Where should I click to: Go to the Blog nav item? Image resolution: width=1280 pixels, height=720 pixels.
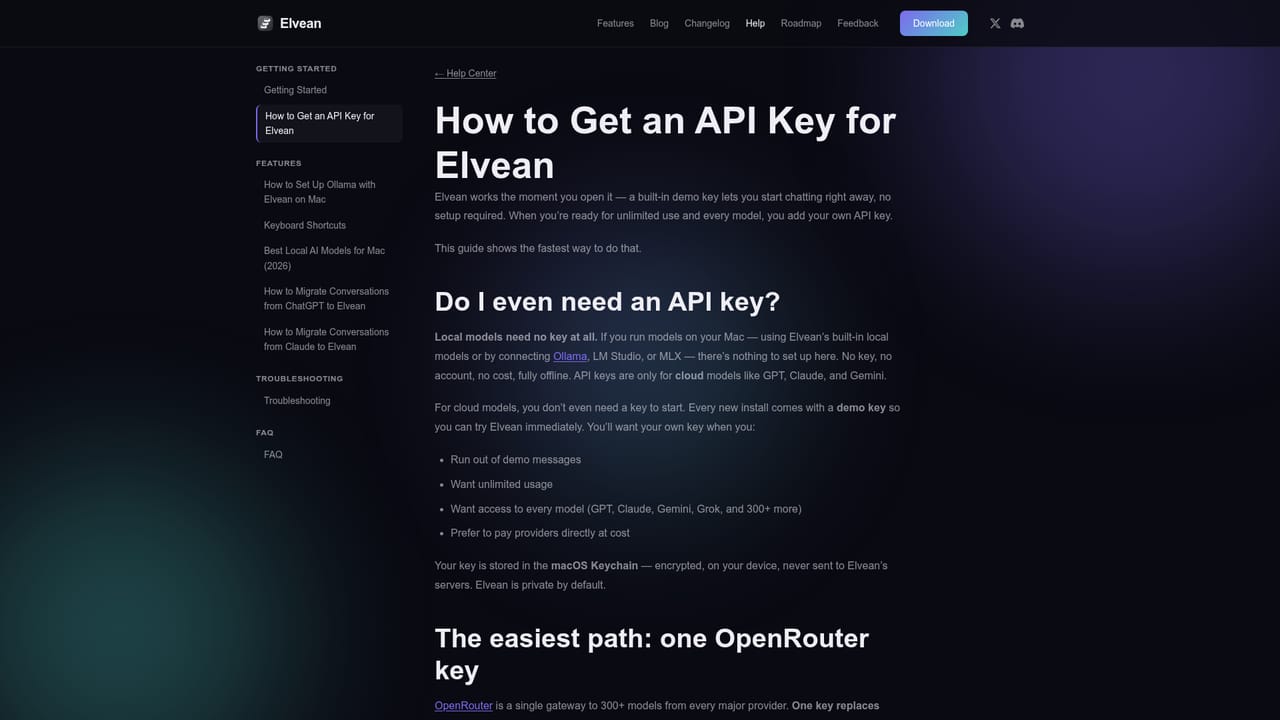(x=659, y=23)
